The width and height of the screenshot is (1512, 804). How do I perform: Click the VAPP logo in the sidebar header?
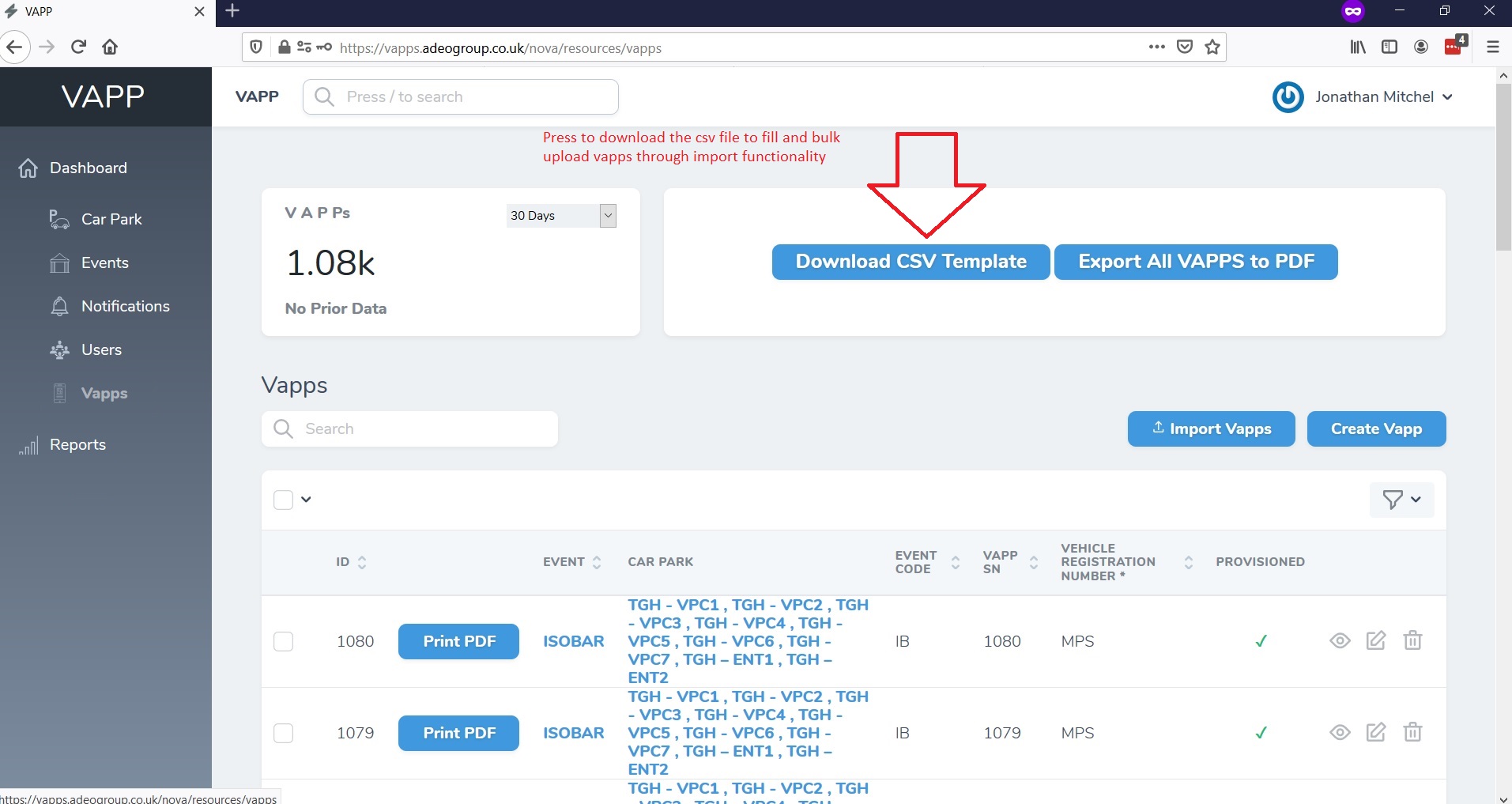point(104,96)
